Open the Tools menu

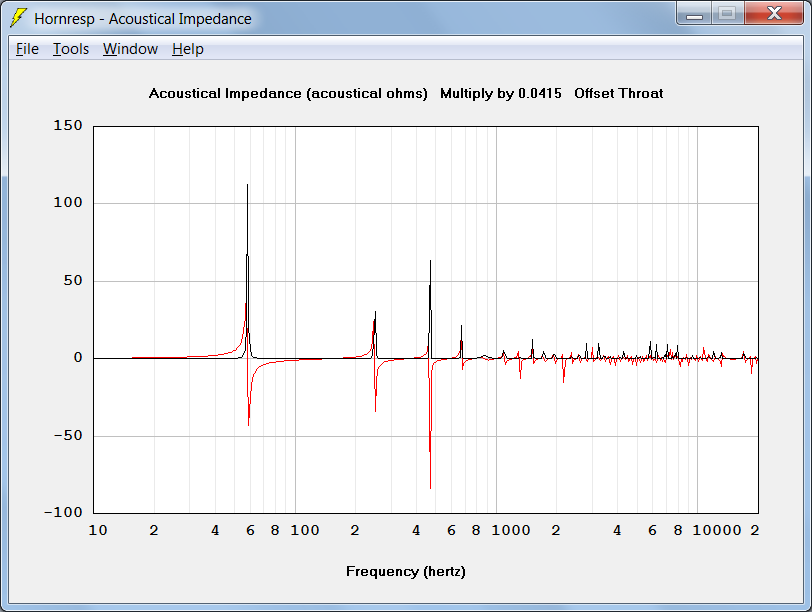(71, 49)
